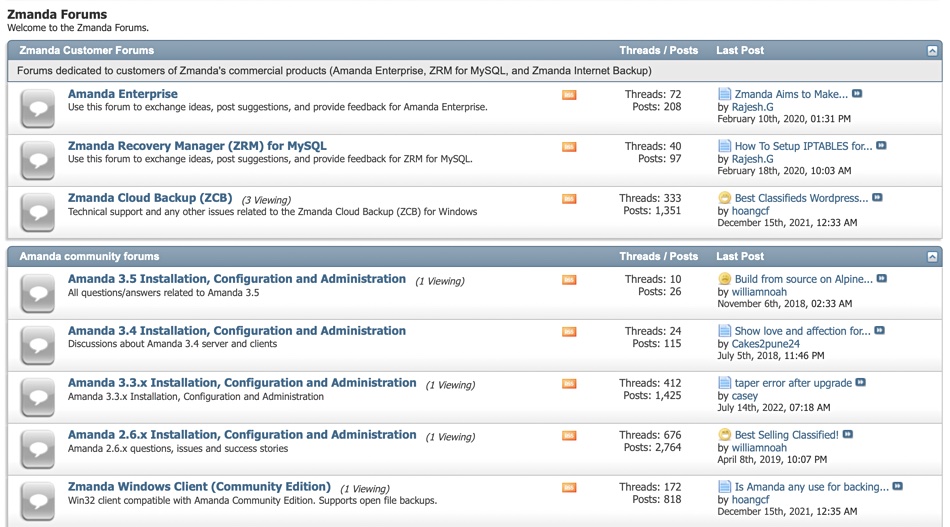Open the Zmanda Cloud Backup (ZCB) forum
Image resolution: width=950 pixels, height=527 pixels.
pos(150,198)
